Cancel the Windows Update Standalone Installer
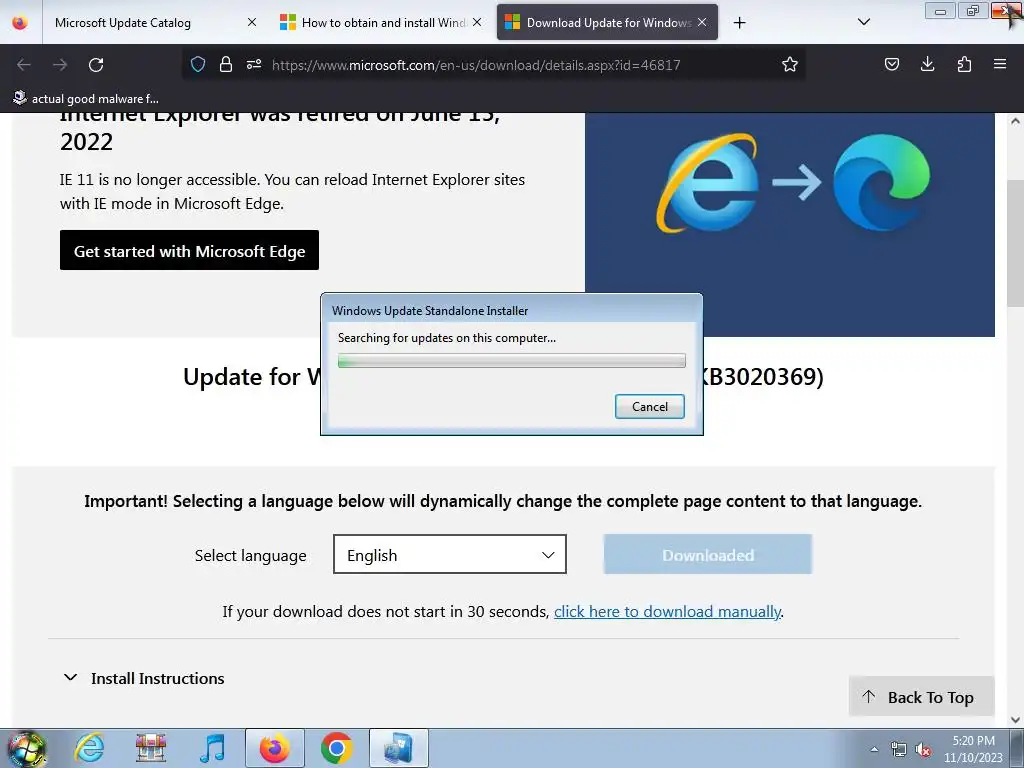This screenshot has width=1024, height=768. click(x=649, y=406)
